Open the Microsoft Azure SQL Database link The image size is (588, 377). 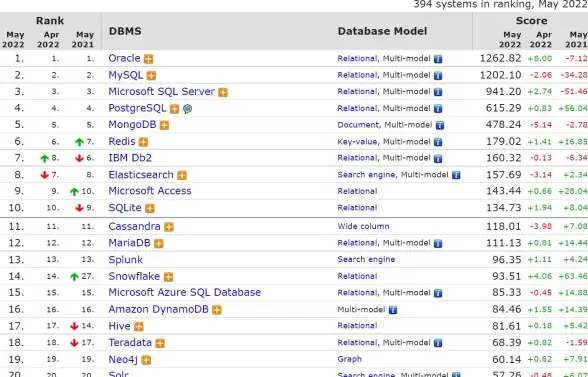[184, 293]
